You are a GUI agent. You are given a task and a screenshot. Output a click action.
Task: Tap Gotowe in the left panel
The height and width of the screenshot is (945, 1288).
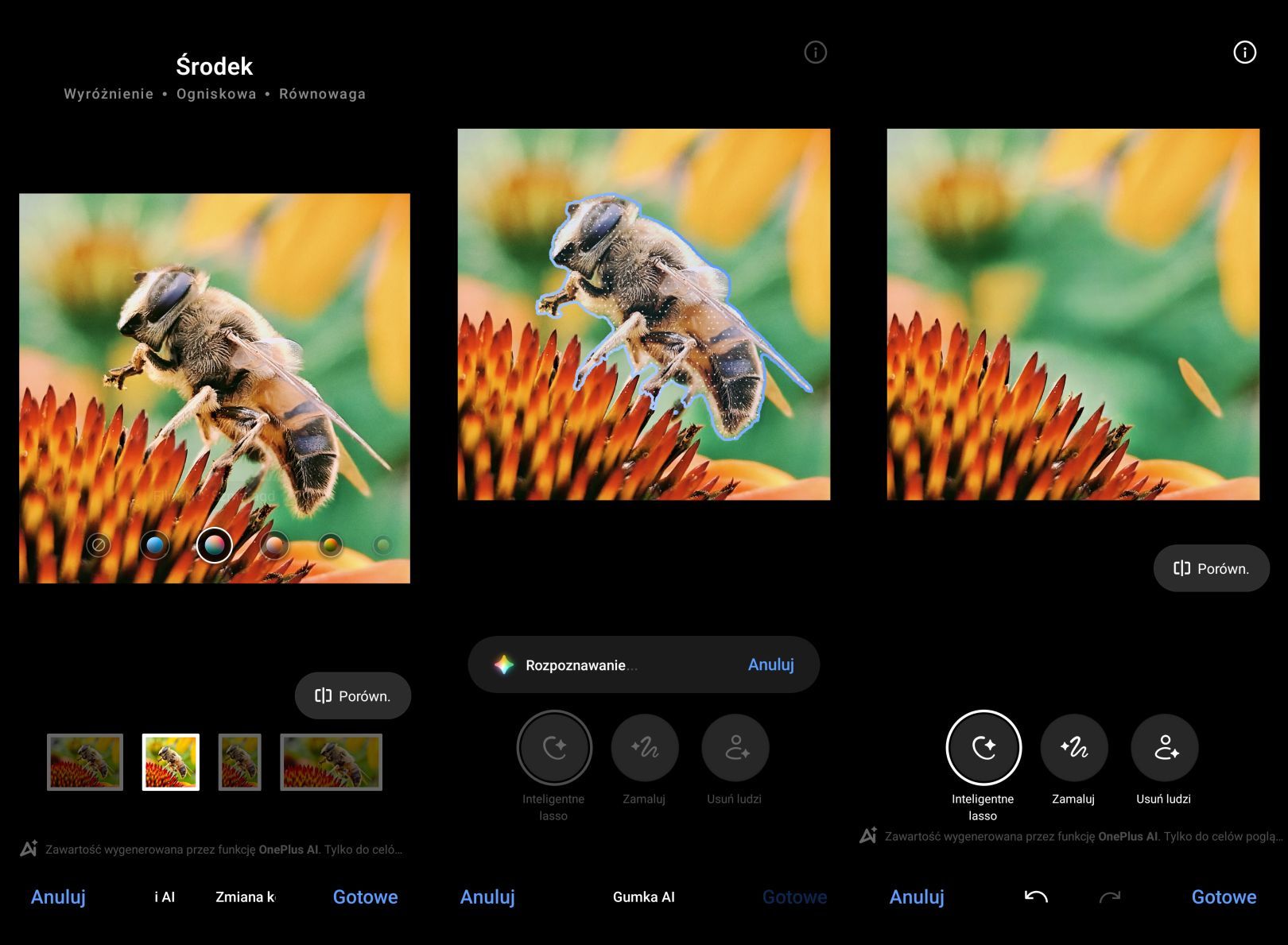point(366,897)
